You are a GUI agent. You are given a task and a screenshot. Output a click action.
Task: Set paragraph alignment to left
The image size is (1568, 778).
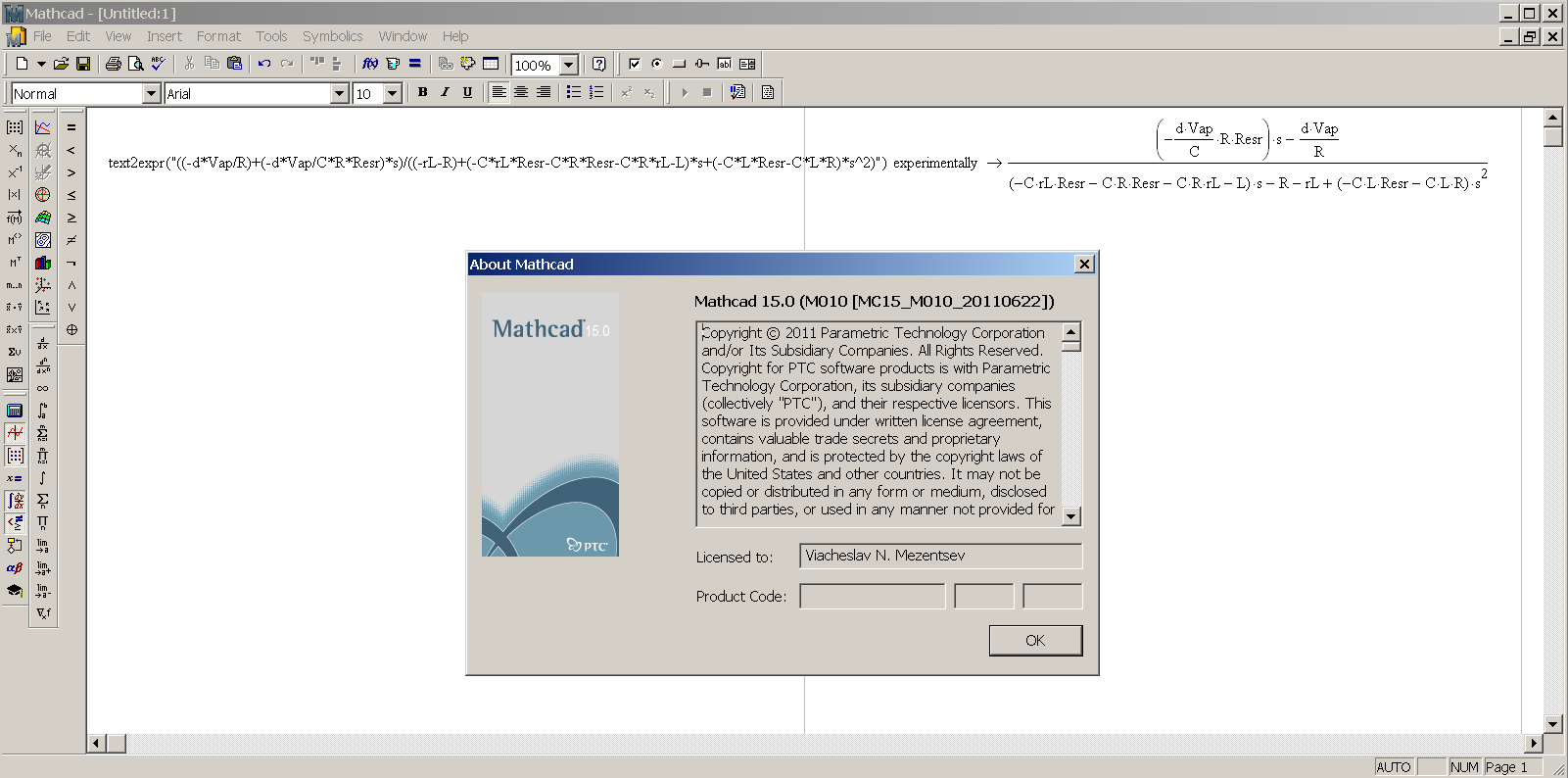tap(499, 92)
